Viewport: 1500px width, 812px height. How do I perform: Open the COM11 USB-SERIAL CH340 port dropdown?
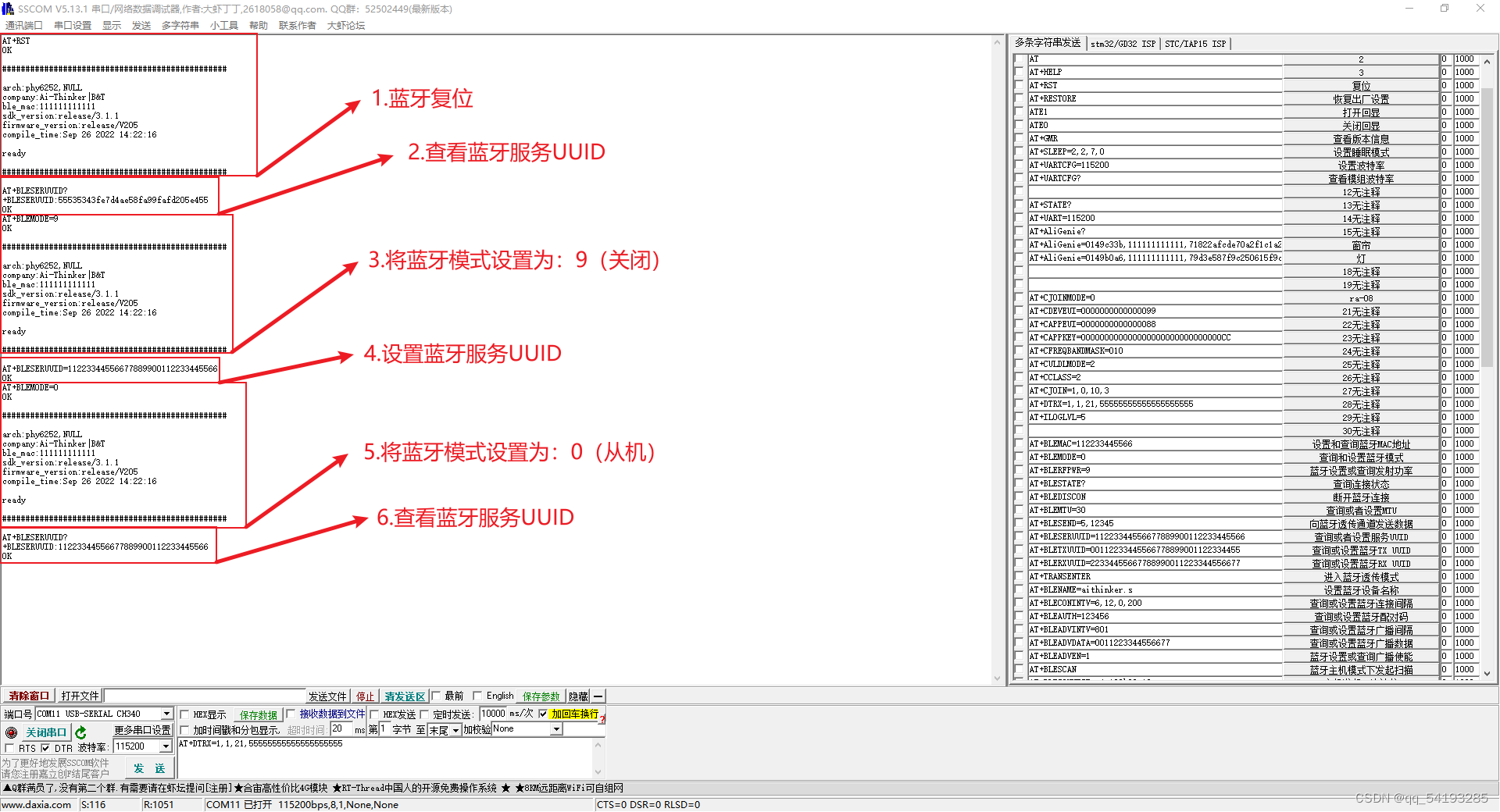(x=166, y=714)
